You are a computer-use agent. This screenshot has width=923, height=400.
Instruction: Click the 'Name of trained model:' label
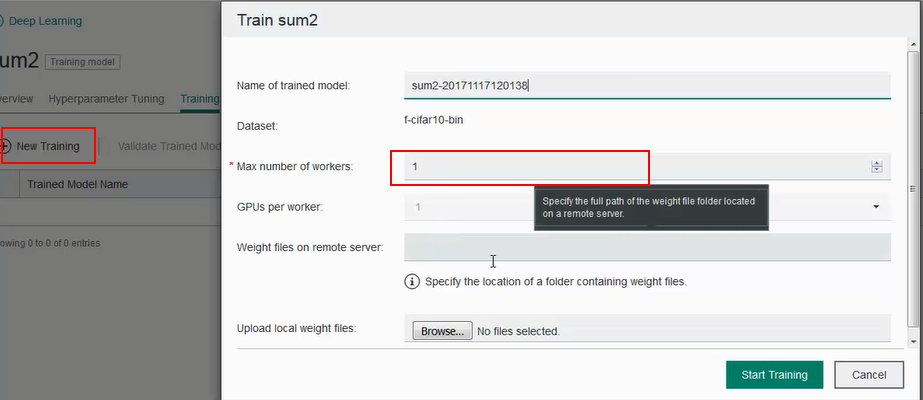293,86
